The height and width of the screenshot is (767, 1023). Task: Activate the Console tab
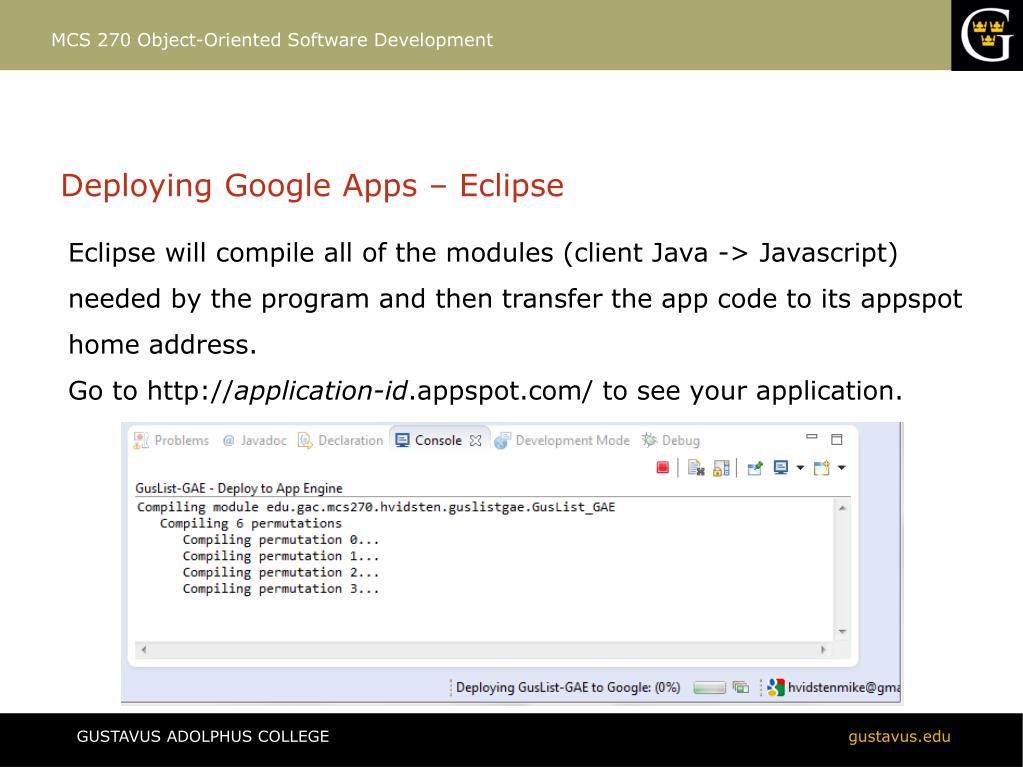(430, 440)
